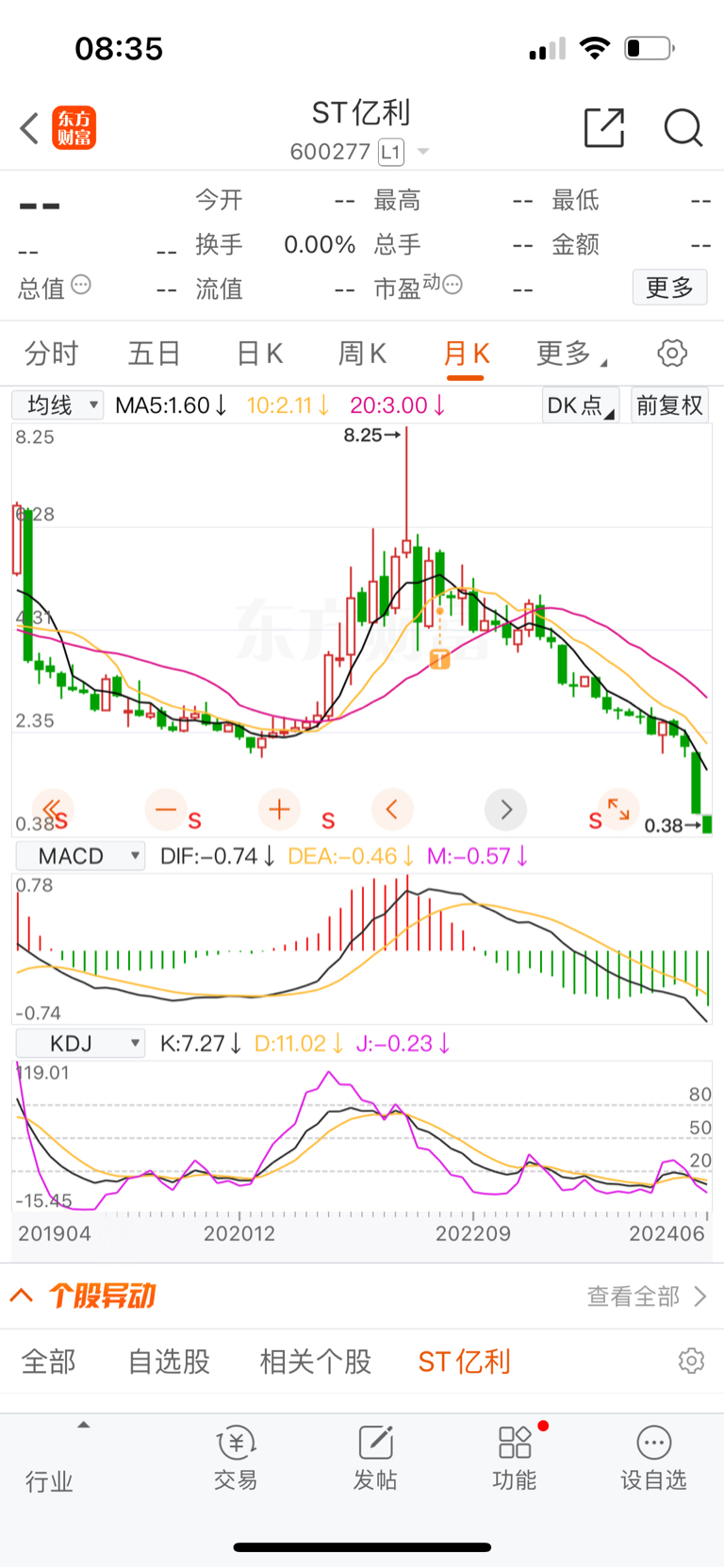Open 交易 trade icon
Image resolution: width=724 pixels, height=1568 pixels.
point(236,1458)
